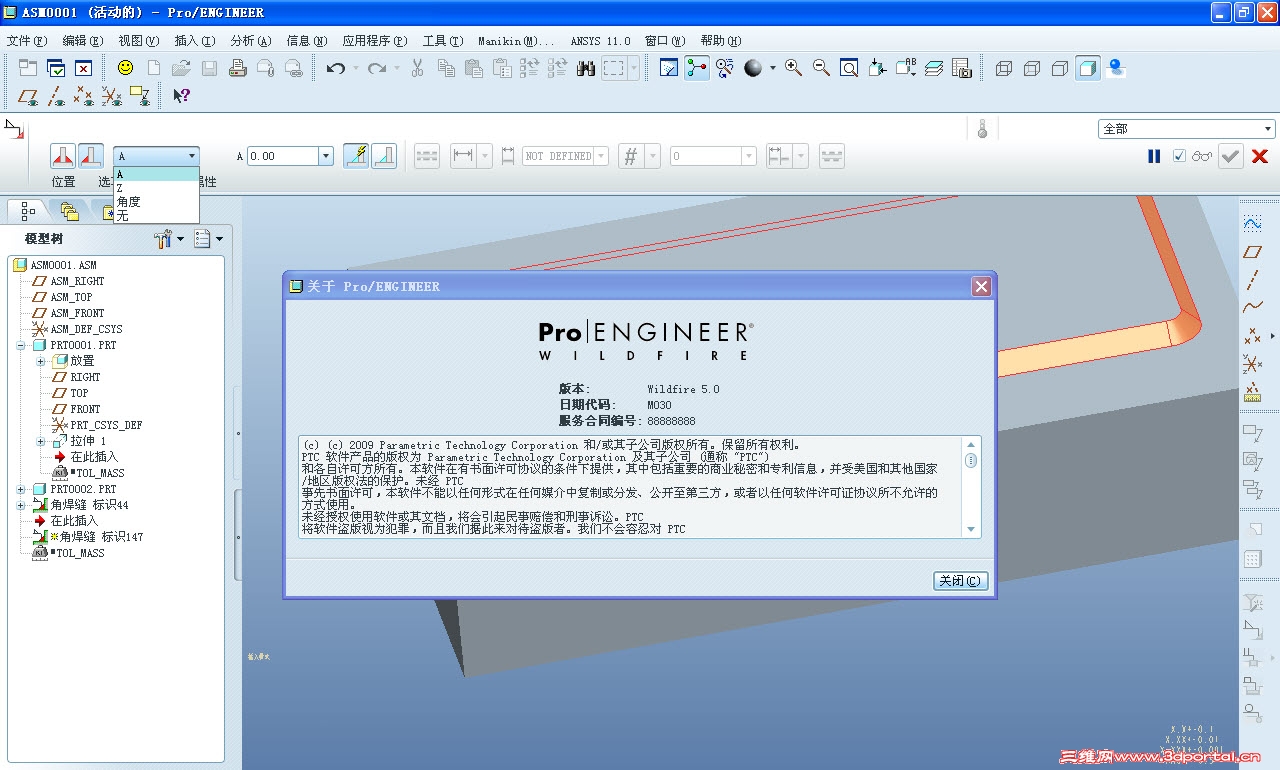
Task: Click the datum curve icon in right toolbar
Action: tap(1252, 308)
